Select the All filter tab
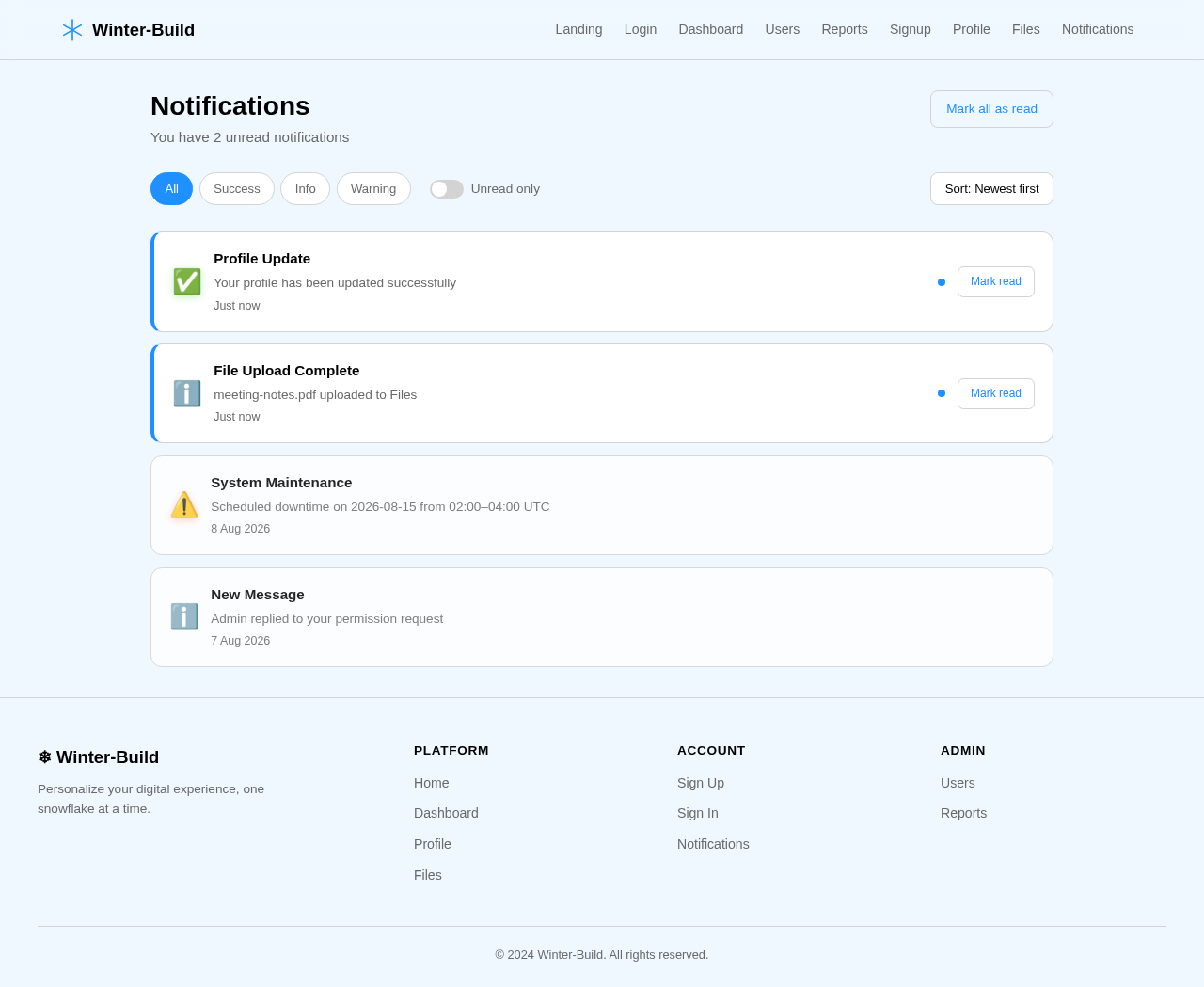 [171, 188]
